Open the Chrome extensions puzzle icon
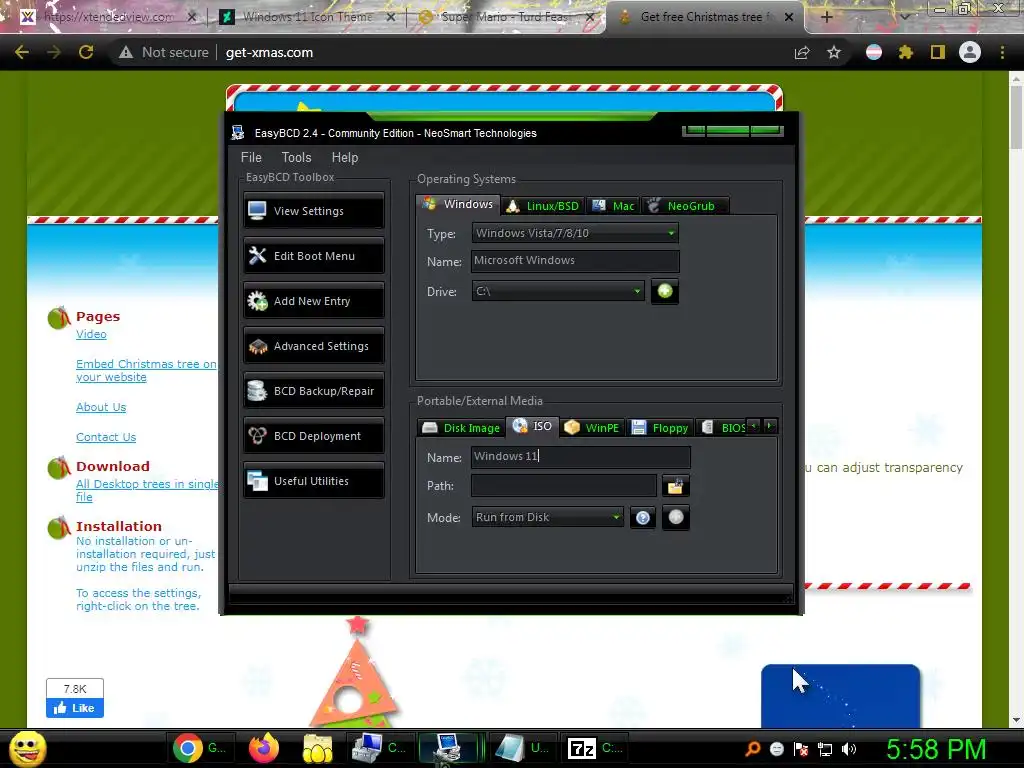The width and height of the screenshot is (1024, 768). 905,52
